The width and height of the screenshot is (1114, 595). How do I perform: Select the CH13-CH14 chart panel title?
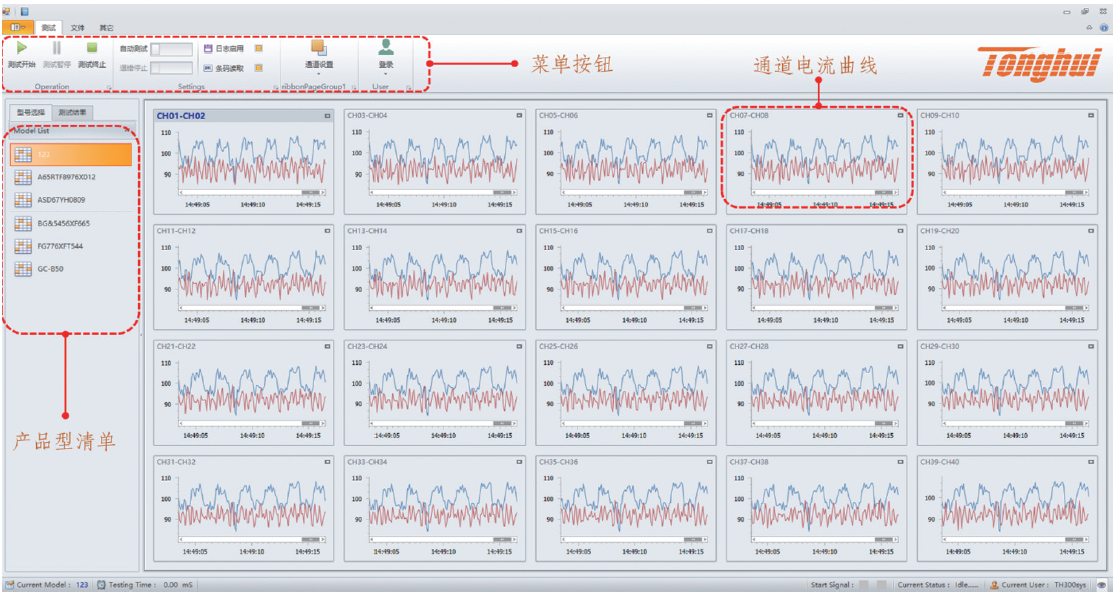[x=367, y=231]
